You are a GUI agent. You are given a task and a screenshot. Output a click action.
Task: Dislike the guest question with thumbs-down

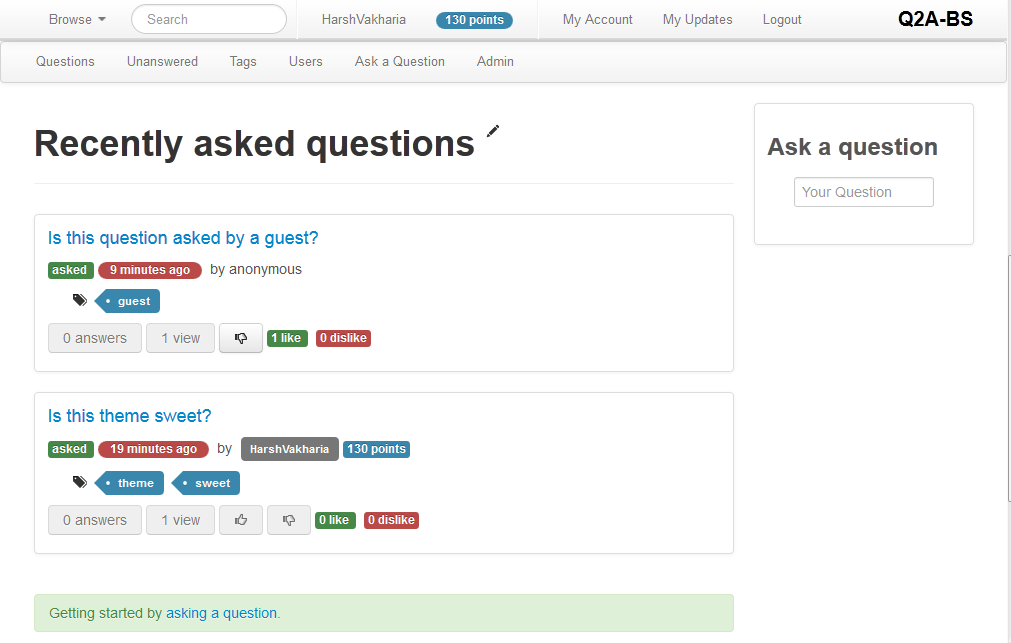(241, 338)
